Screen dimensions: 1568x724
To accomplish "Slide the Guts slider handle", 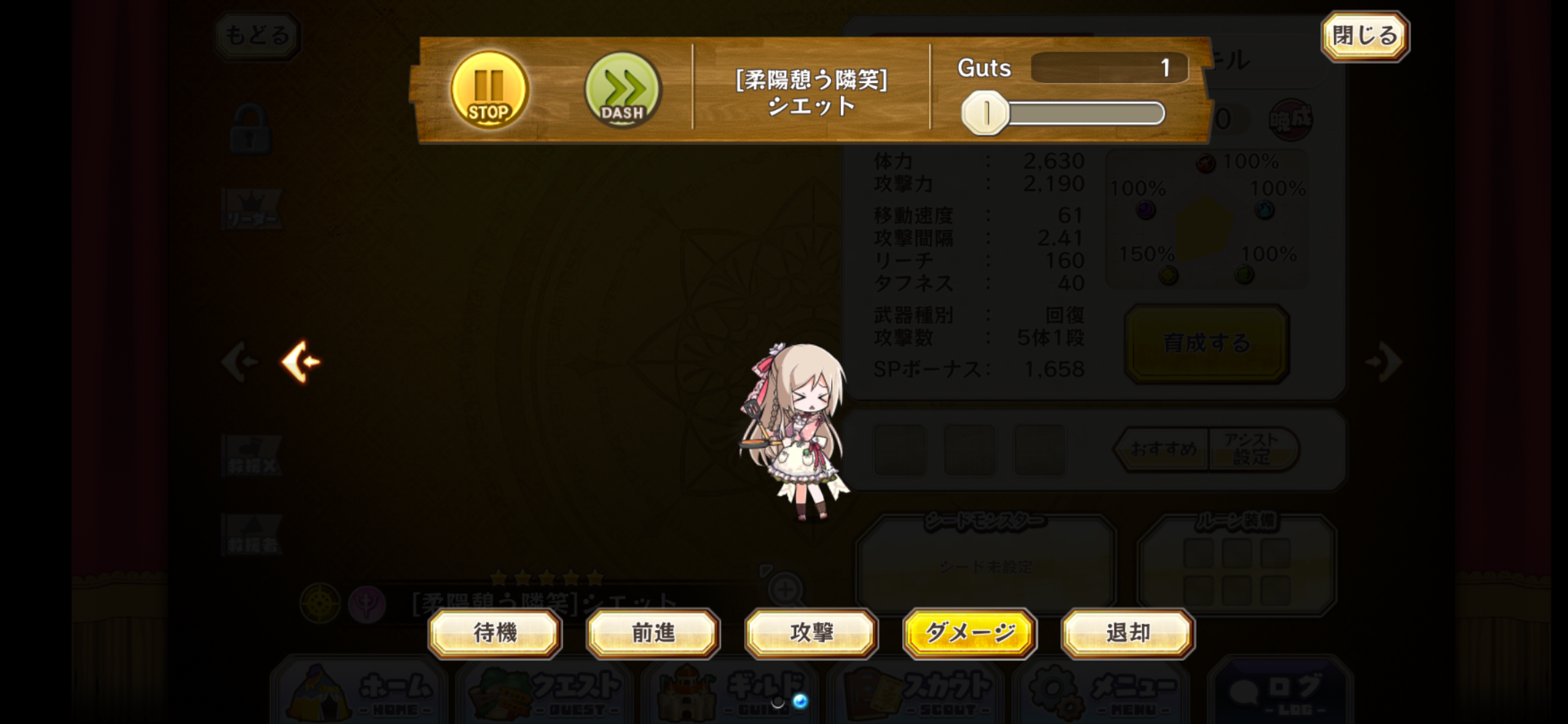I will (985, 113).
